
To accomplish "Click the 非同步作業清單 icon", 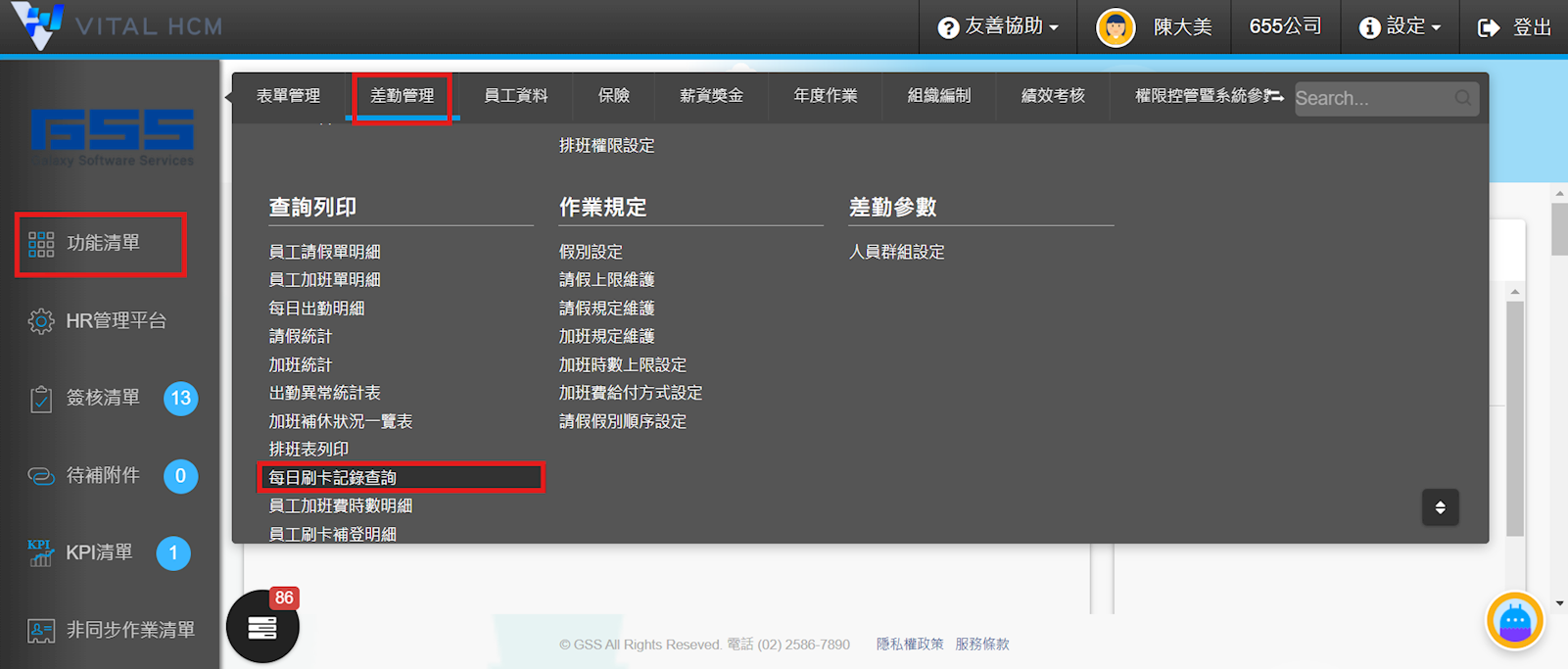I will pyautogui.click(x=41, y=631).
